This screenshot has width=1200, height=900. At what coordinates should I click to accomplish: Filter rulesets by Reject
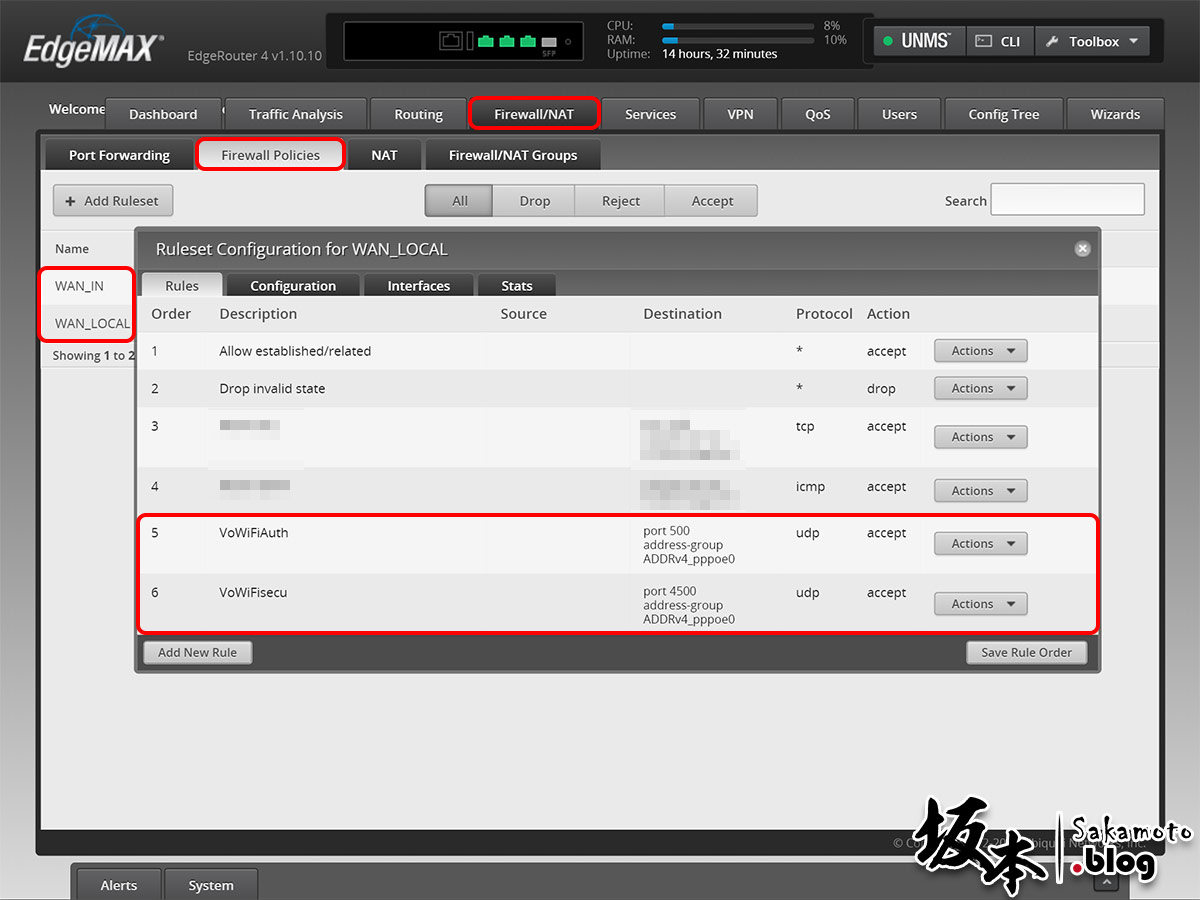(x=620, y=201)
